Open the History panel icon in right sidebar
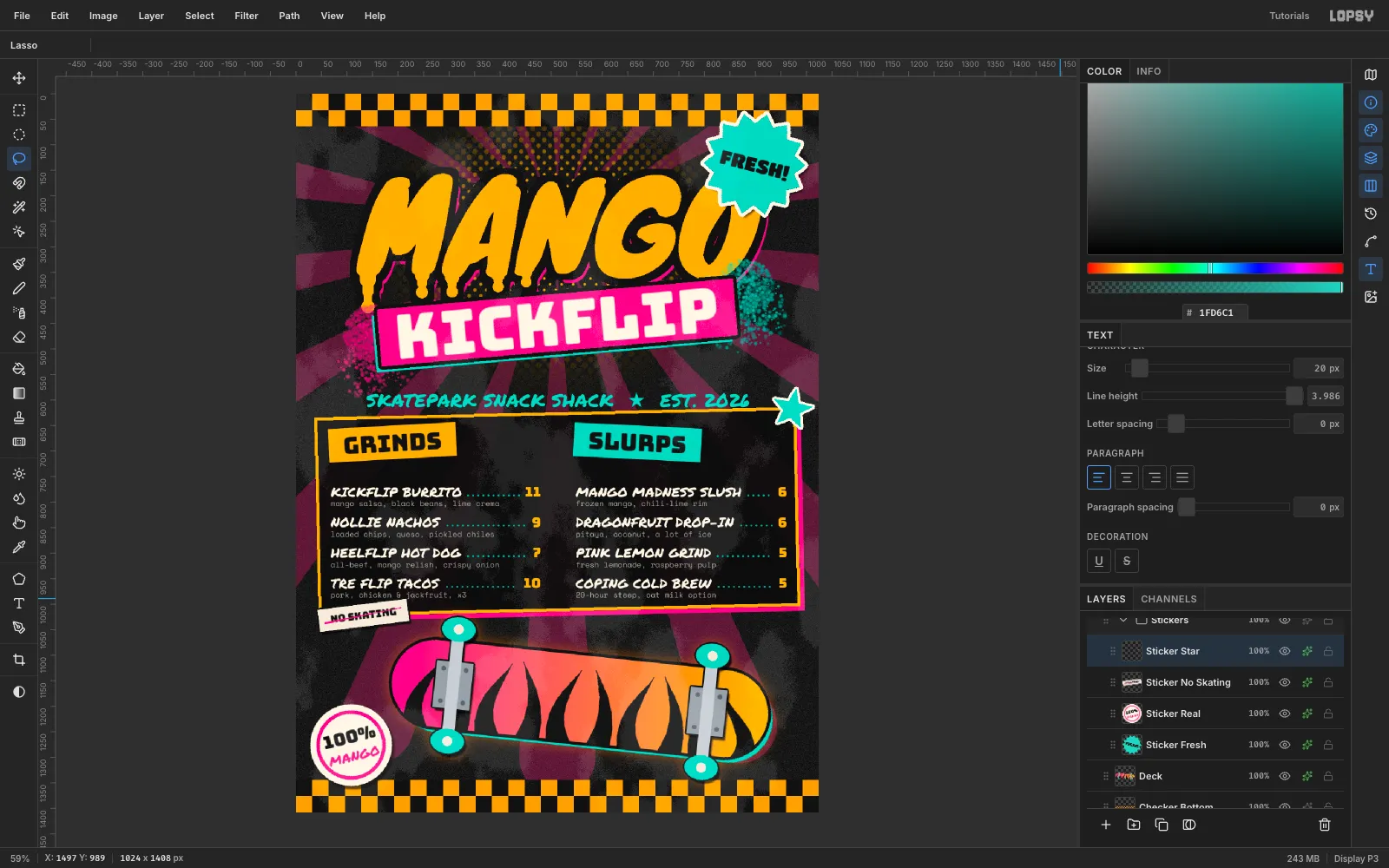1389x868 pixels. pos(1371,214)
